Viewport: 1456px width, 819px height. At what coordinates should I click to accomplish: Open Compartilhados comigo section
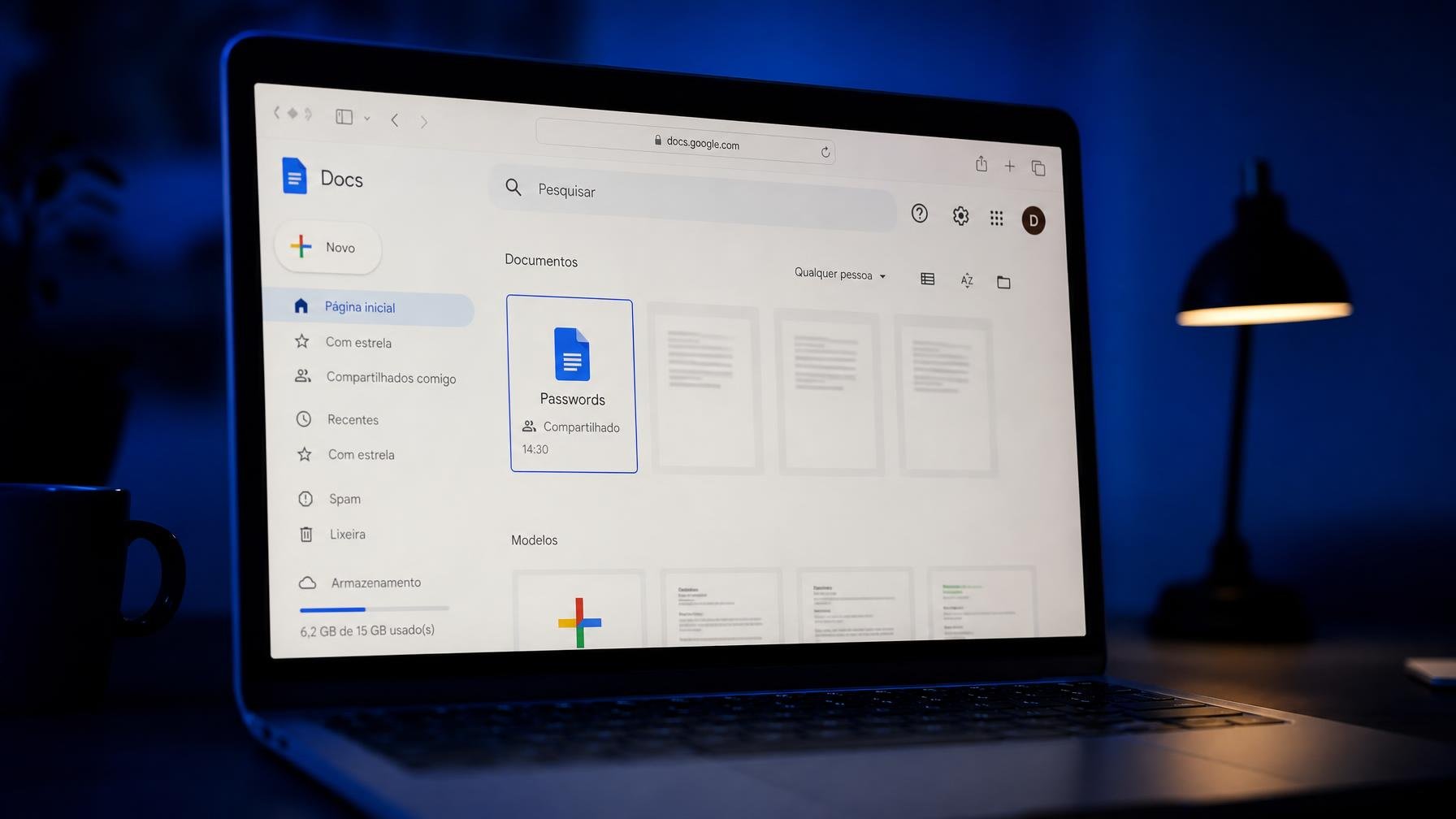pyautogui.click(x=375, y=377)
